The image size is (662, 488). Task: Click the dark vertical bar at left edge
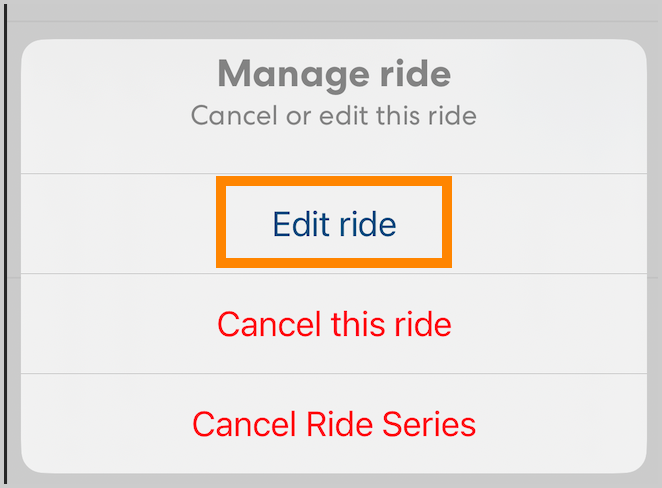pyautogui.click(x=6, y=244)
